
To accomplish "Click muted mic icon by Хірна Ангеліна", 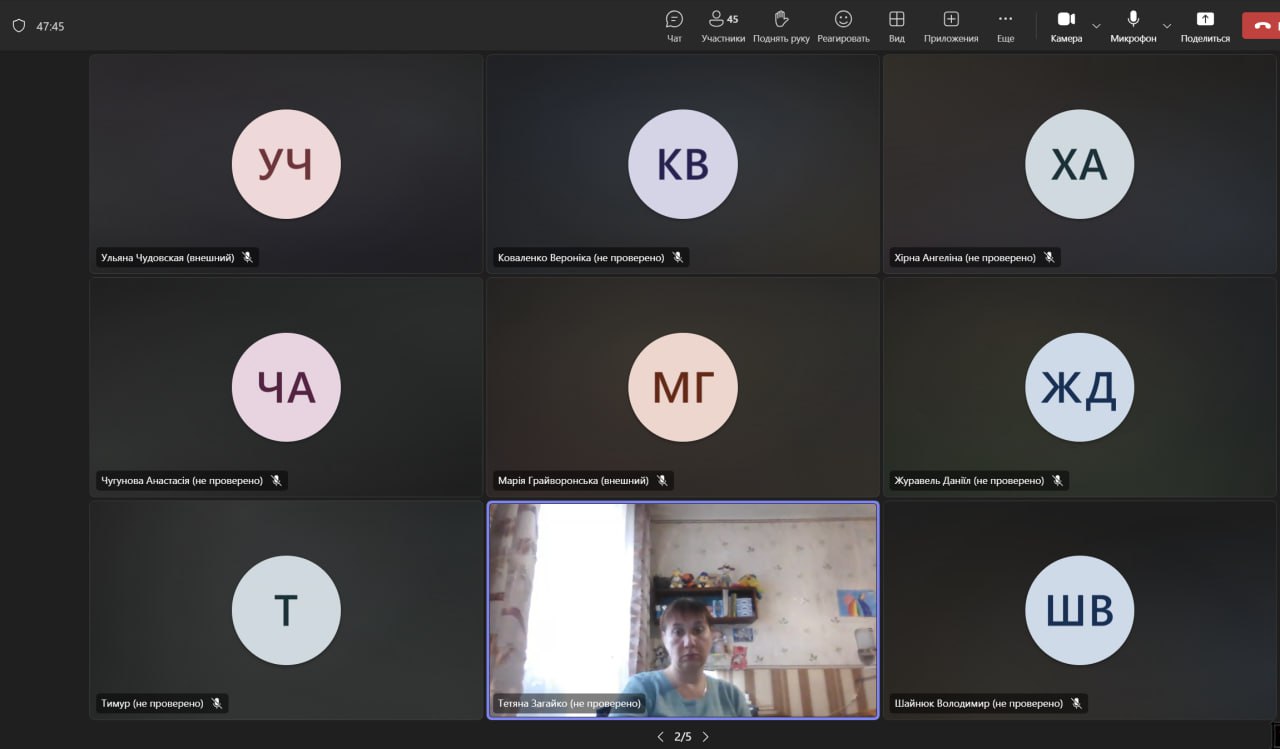I will (x=1049, y=258).
